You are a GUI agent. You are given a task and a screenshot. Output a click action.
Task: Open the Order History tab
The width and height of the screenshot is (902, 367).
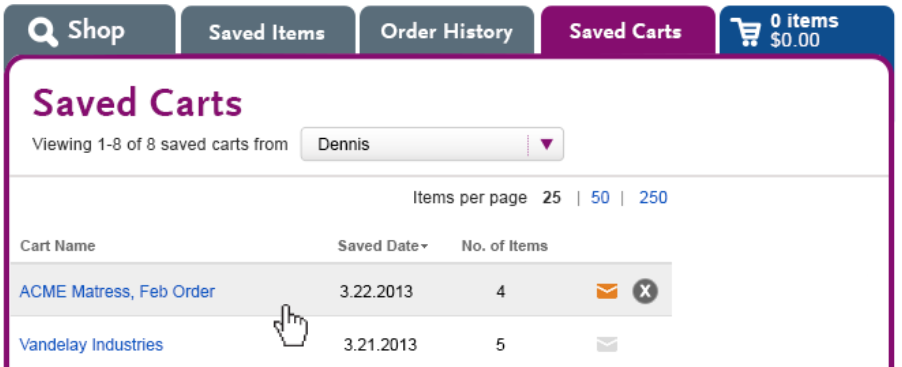point(446,32)
